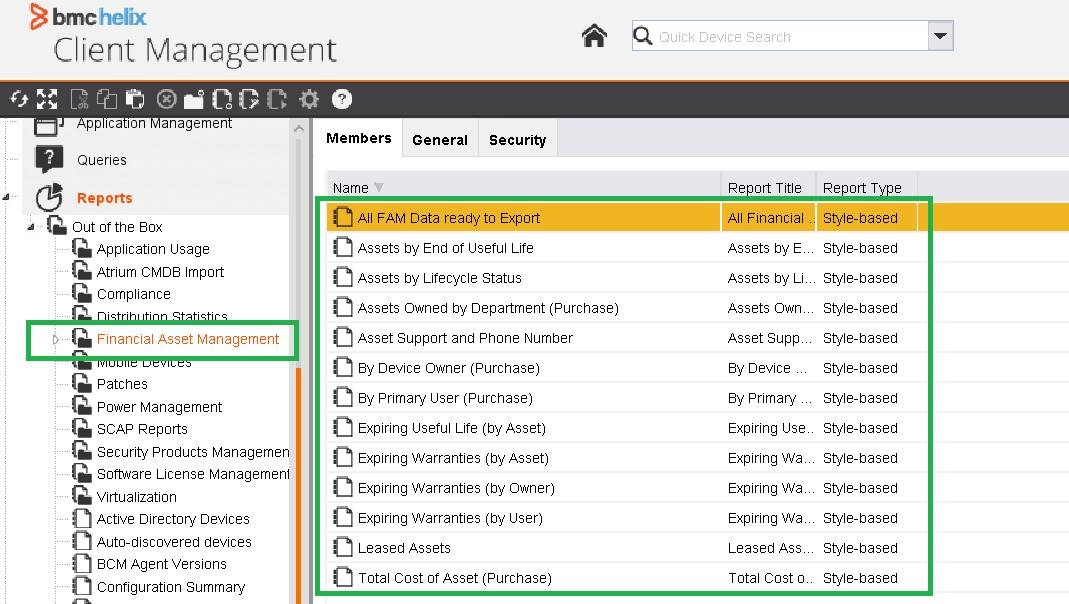Select the Virtualization tree item
The image size is (1069, 604).
point(136,497)
